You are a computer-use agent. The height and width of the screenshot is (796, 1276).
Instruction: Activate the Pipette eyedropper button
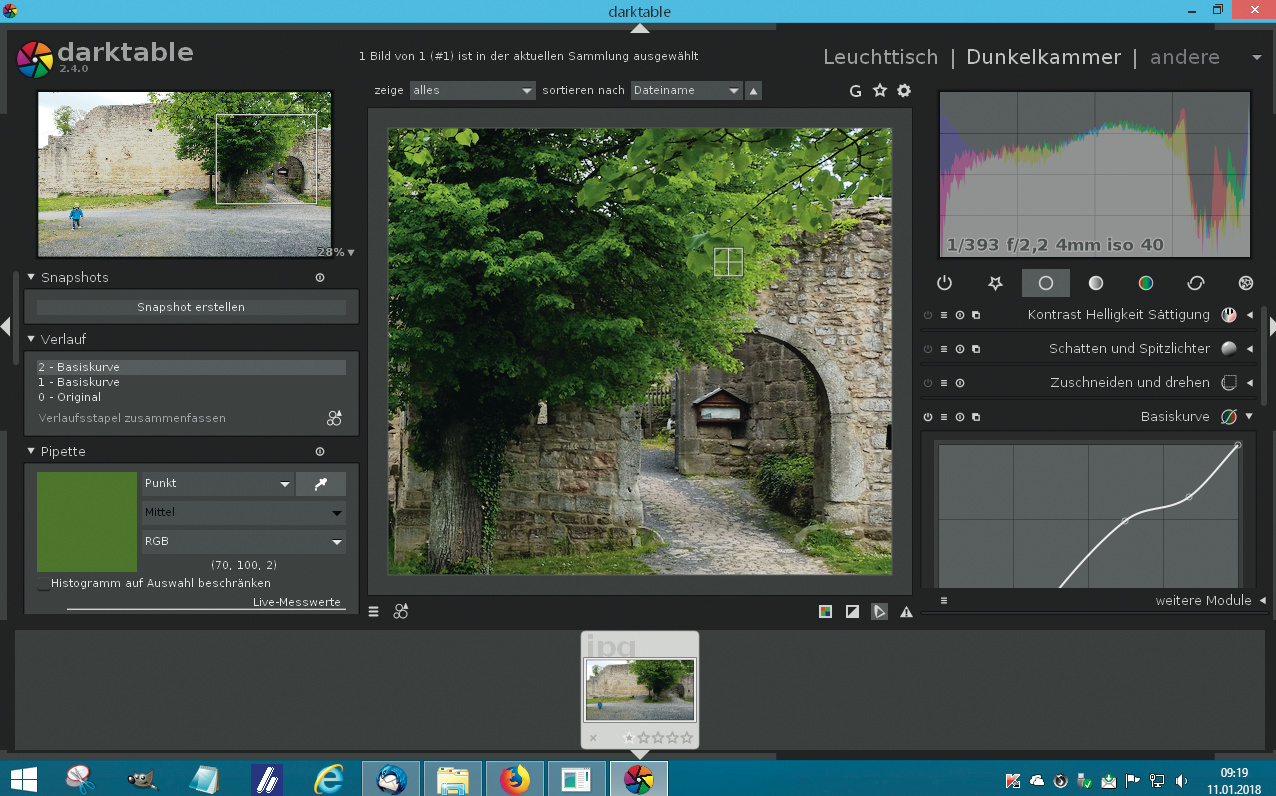point(321,484)
